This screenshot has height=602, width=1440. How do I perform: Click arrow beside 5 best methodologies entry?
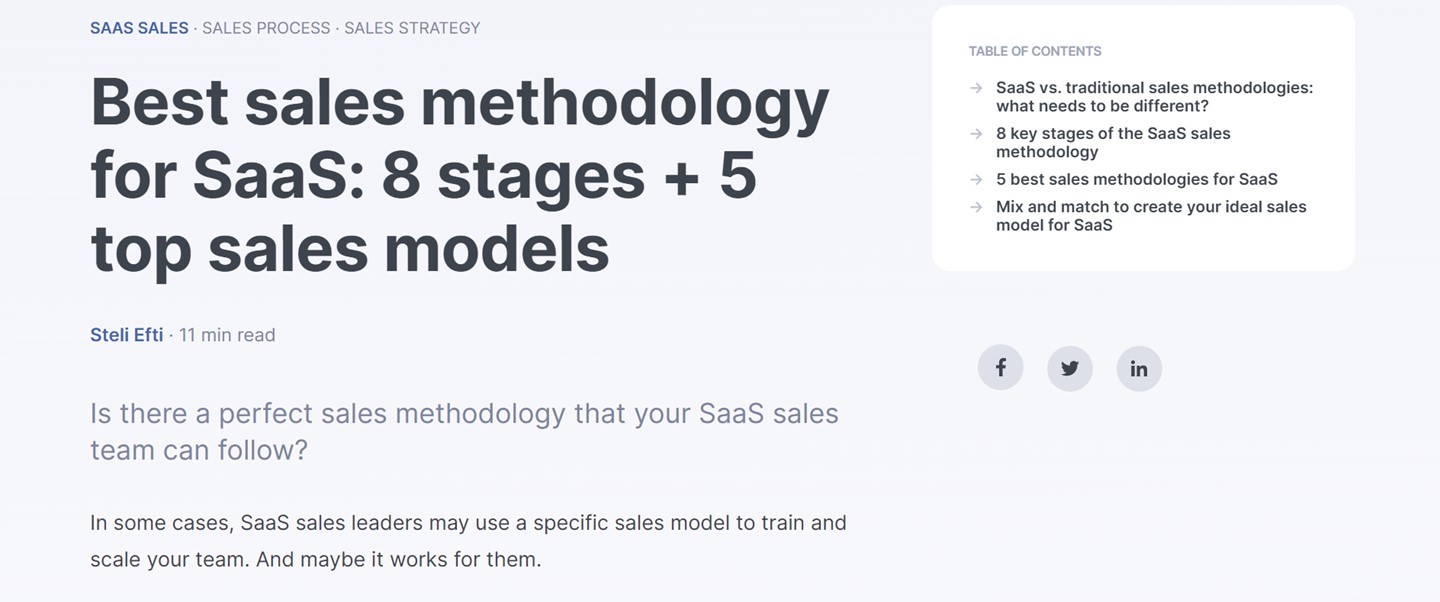976,180
